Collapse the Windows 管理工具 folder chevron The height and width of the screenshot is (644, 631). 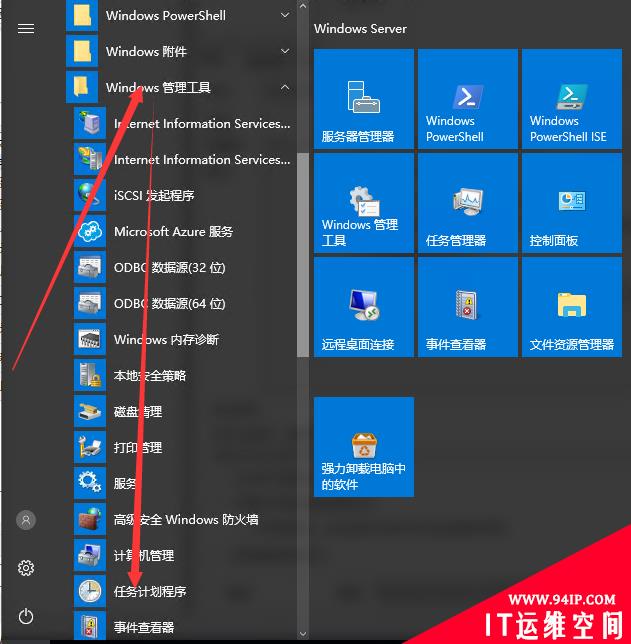click(285, 87)
